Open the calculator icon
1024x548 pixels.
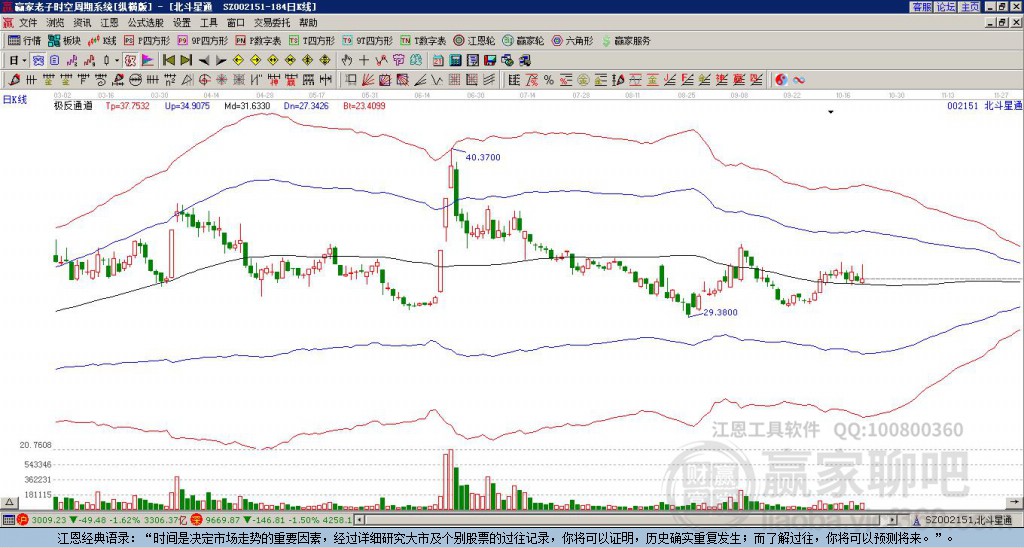(455, 61)
